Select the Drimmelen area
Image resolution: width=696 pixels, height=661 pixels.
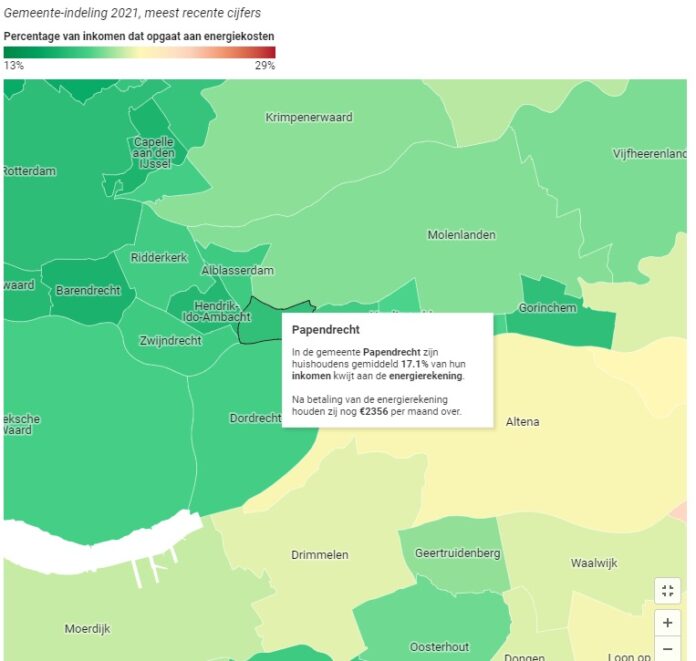[x=320, y=554]
